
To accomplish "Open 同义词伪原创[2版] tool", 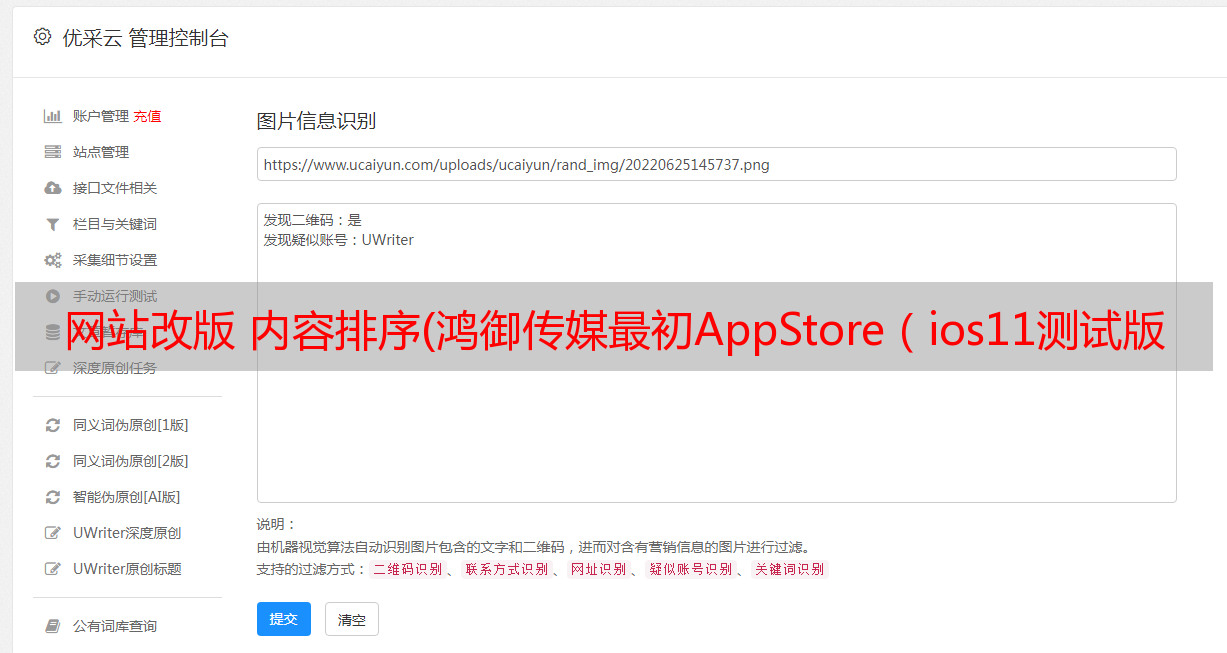I will click(130, 461).
